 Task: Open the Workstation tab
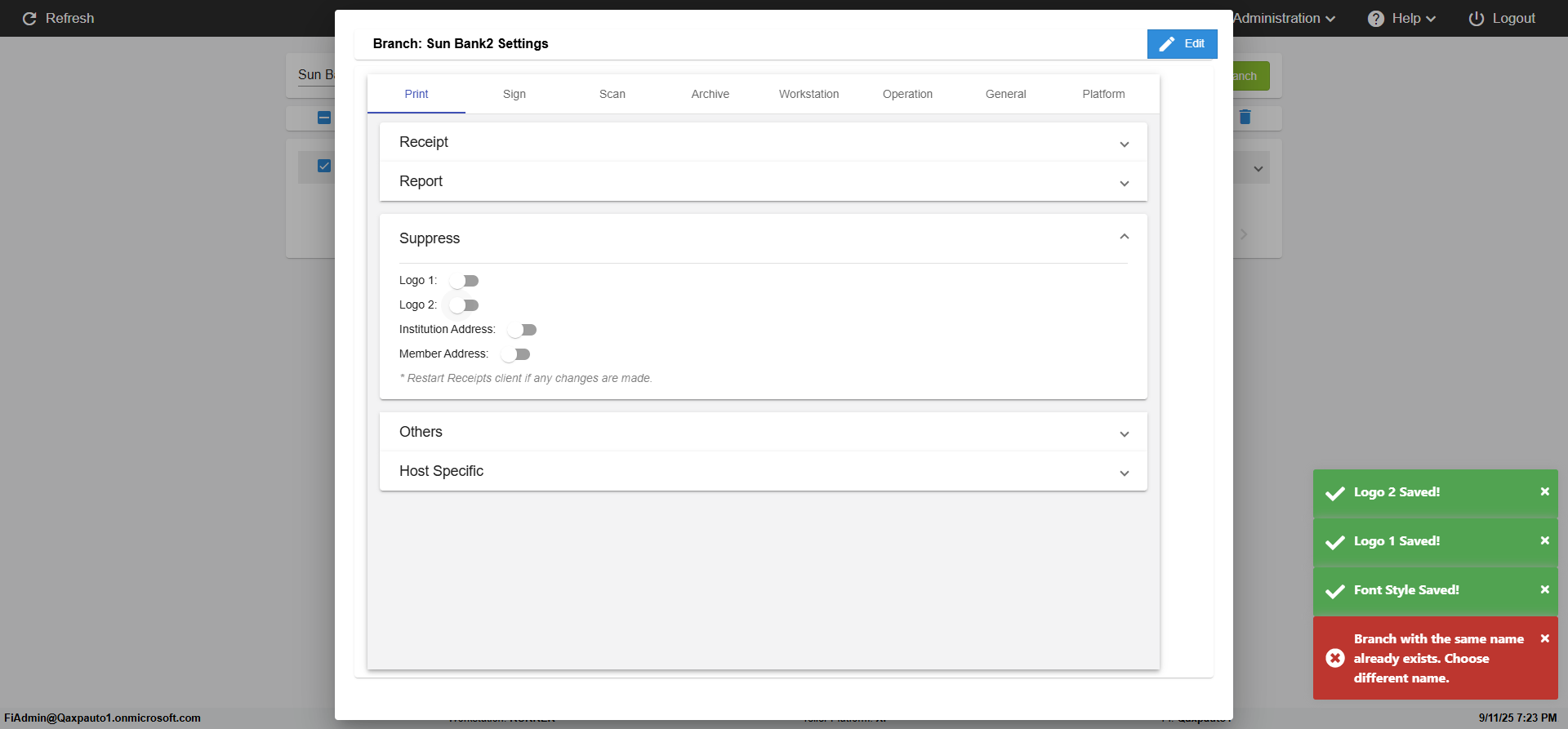[x=808, y=94]
